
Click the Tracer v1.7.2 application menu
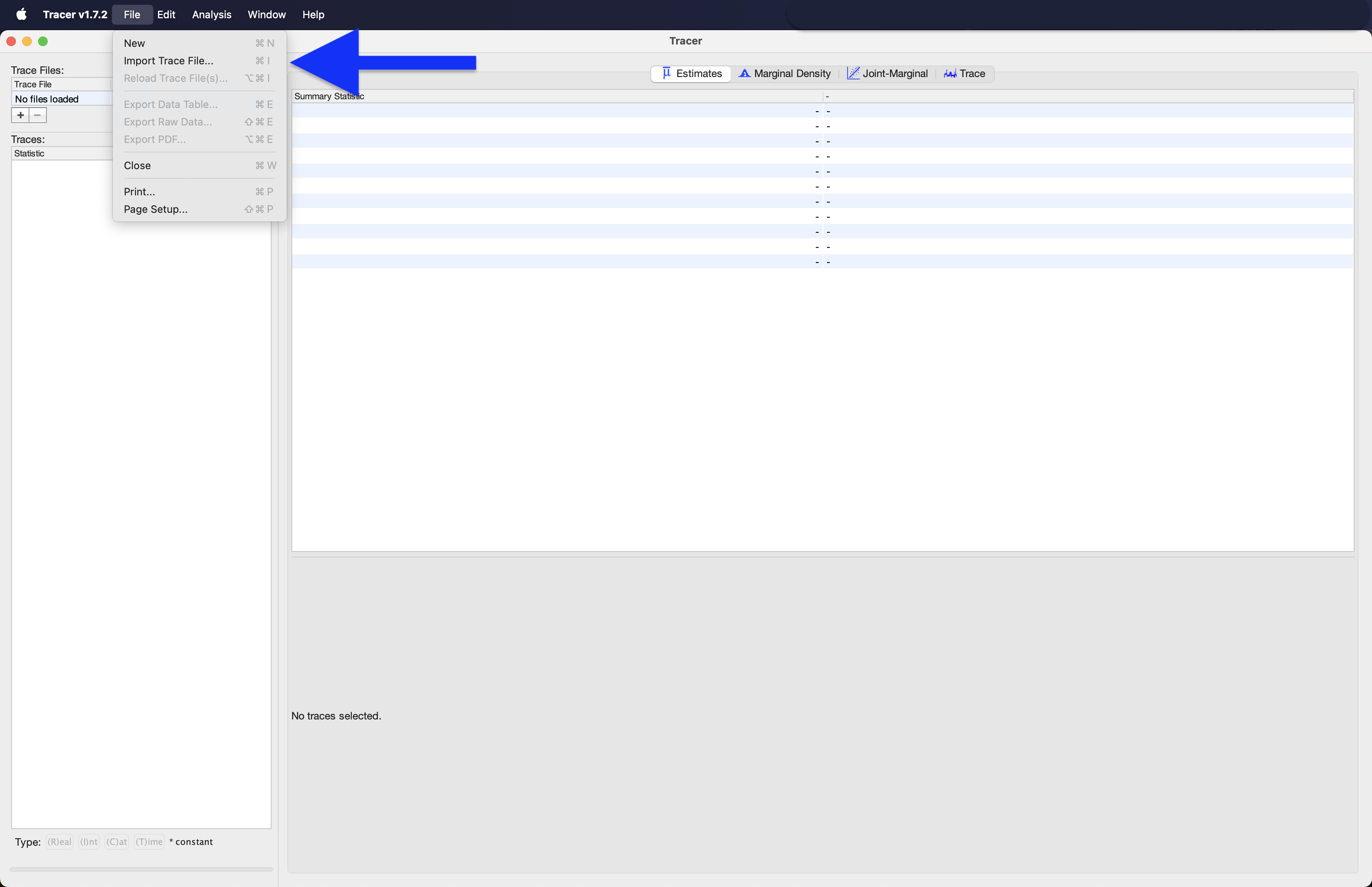(75, 14)
